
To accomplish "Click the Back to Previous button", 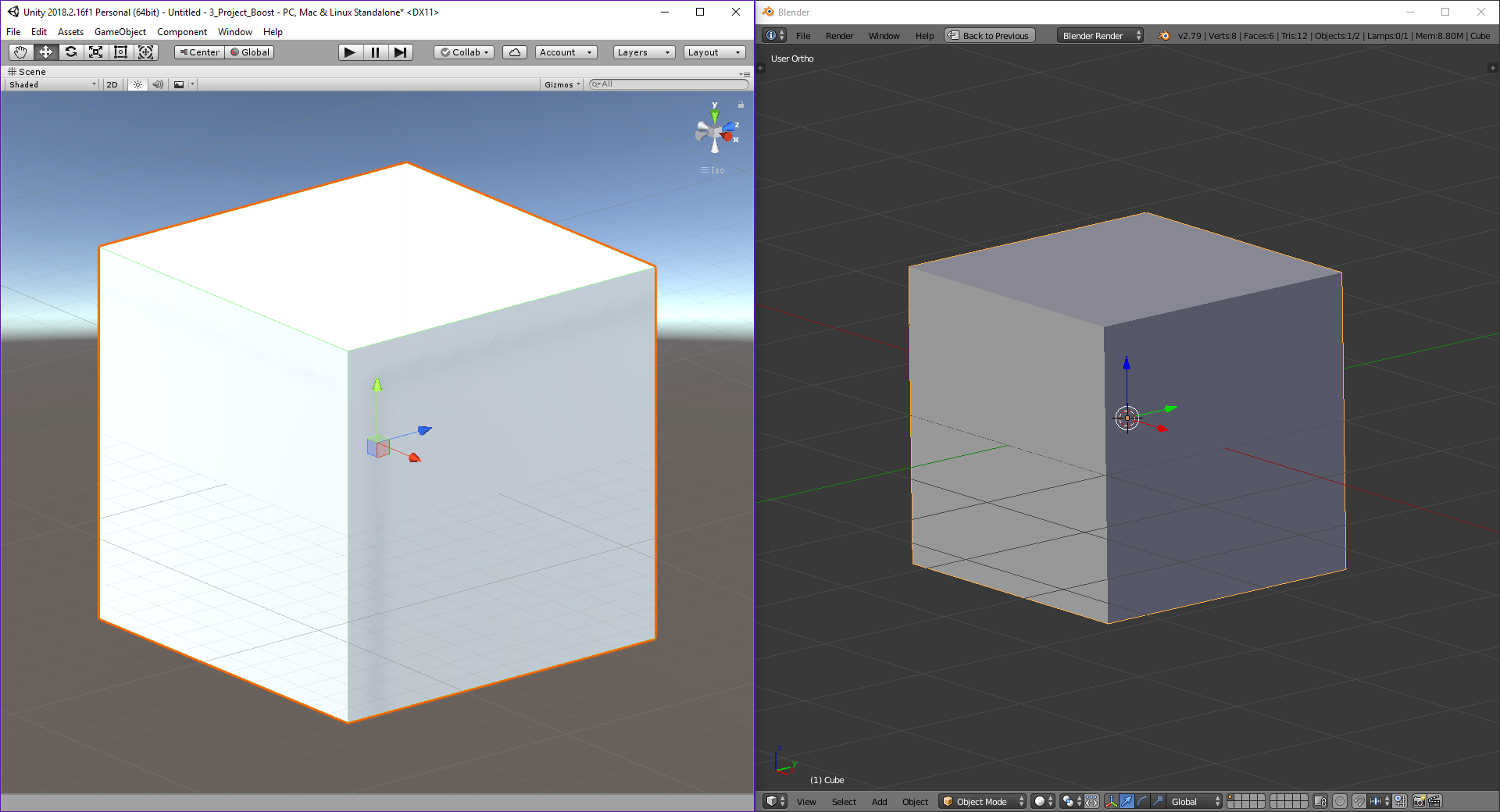I will (989, 36).
